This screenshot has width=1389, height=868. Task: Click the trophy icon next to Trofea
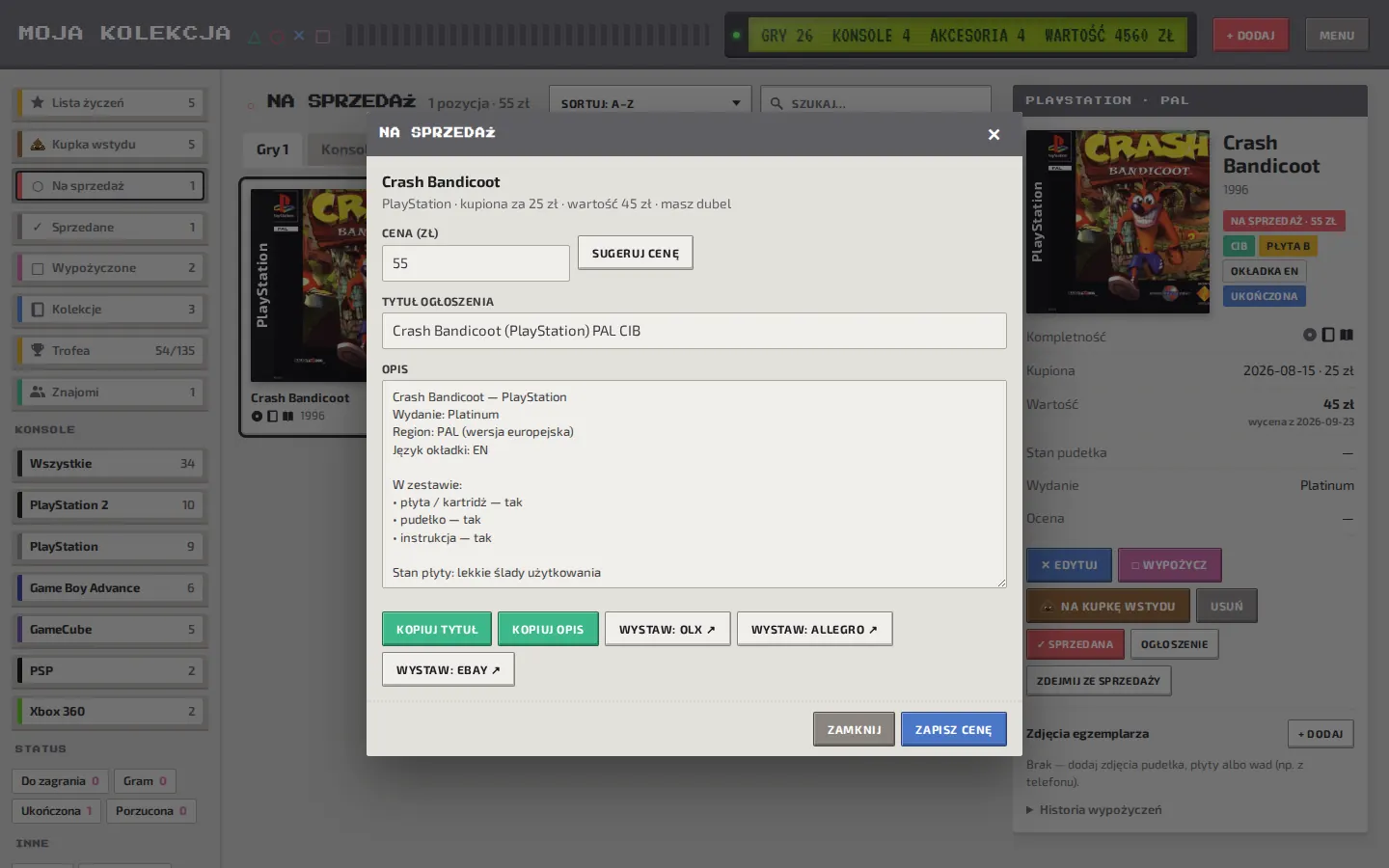point(38,350)
